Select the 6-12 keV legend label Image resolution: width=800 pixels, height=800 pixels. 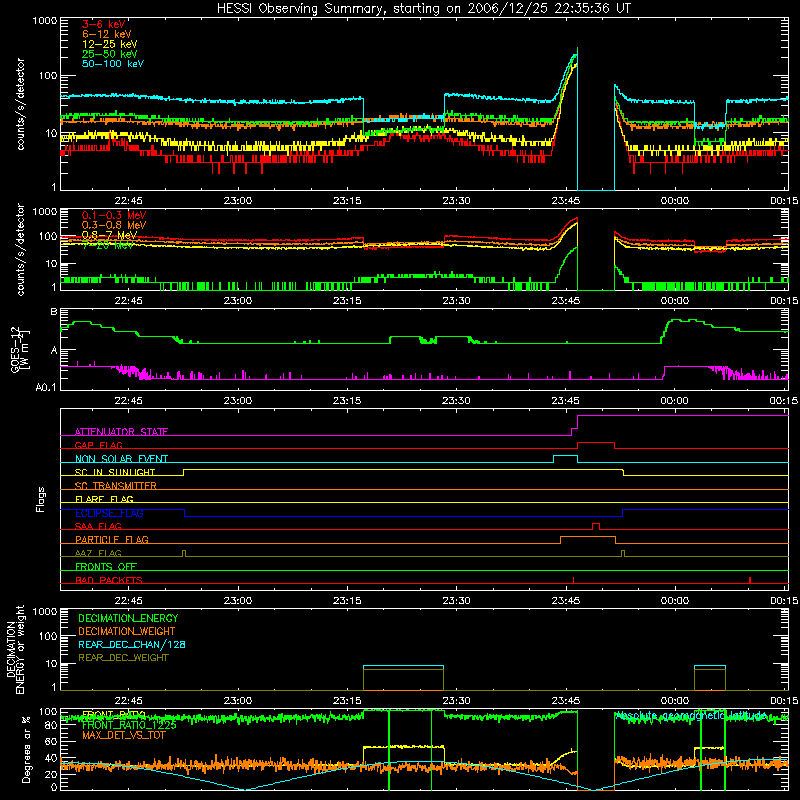[107, 34]
